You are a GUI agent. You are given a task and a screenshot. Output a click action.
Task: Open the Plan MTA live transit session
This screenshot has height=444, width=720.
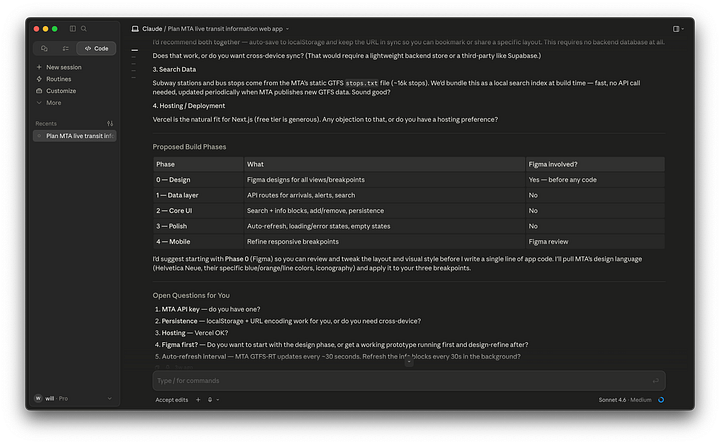tap(74, 136)
